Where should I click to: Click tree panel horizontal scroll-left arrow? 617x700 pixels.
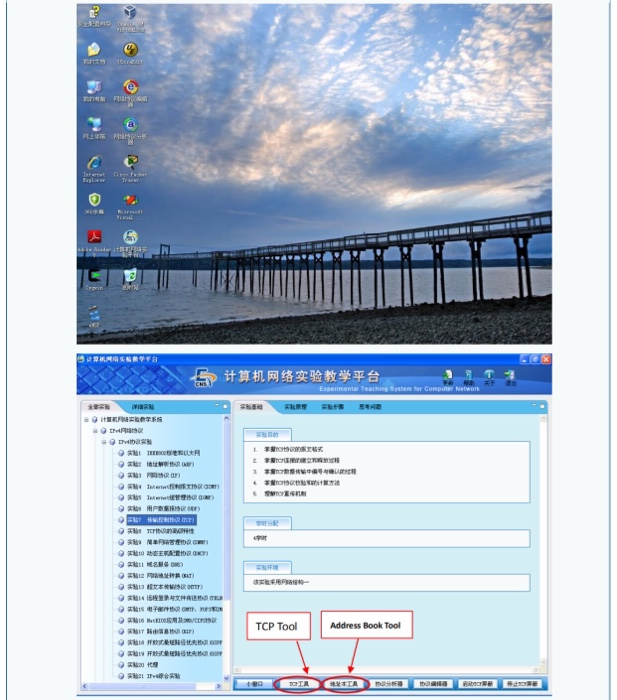coord(85,686)
